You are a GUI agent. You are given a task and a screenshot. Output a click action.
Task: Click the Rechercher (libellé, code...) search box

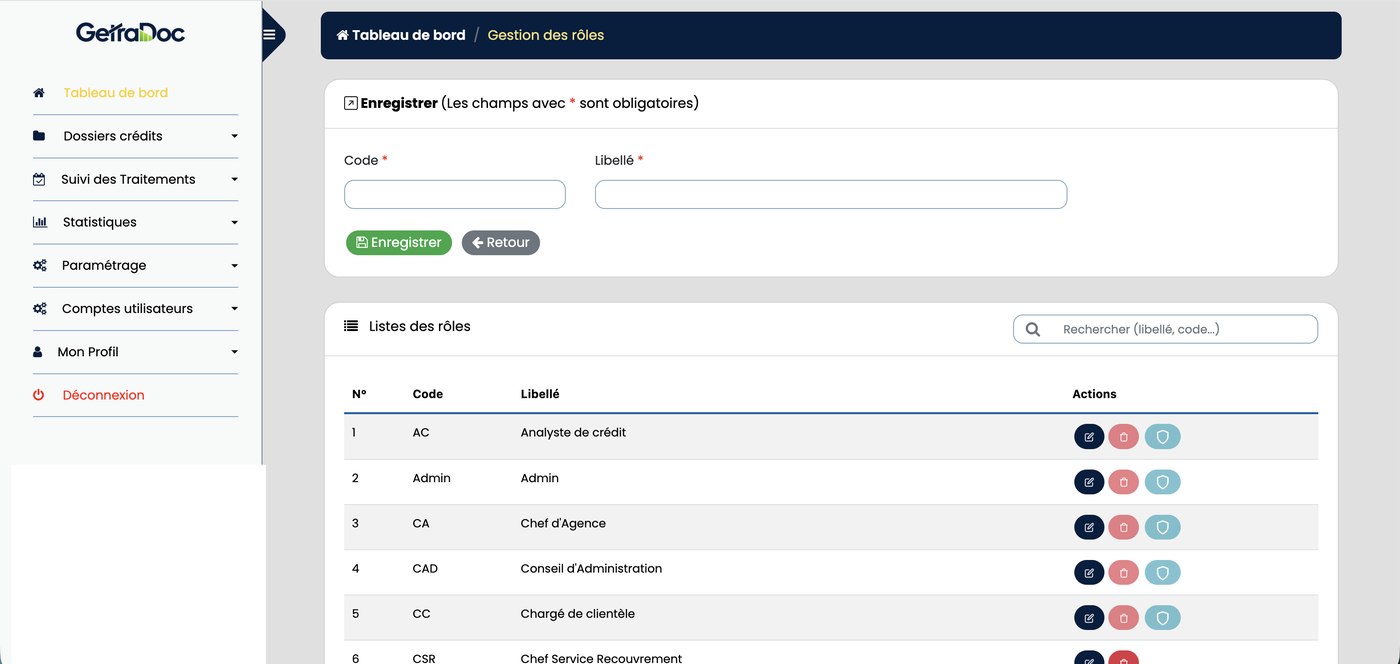point(1166,329)
